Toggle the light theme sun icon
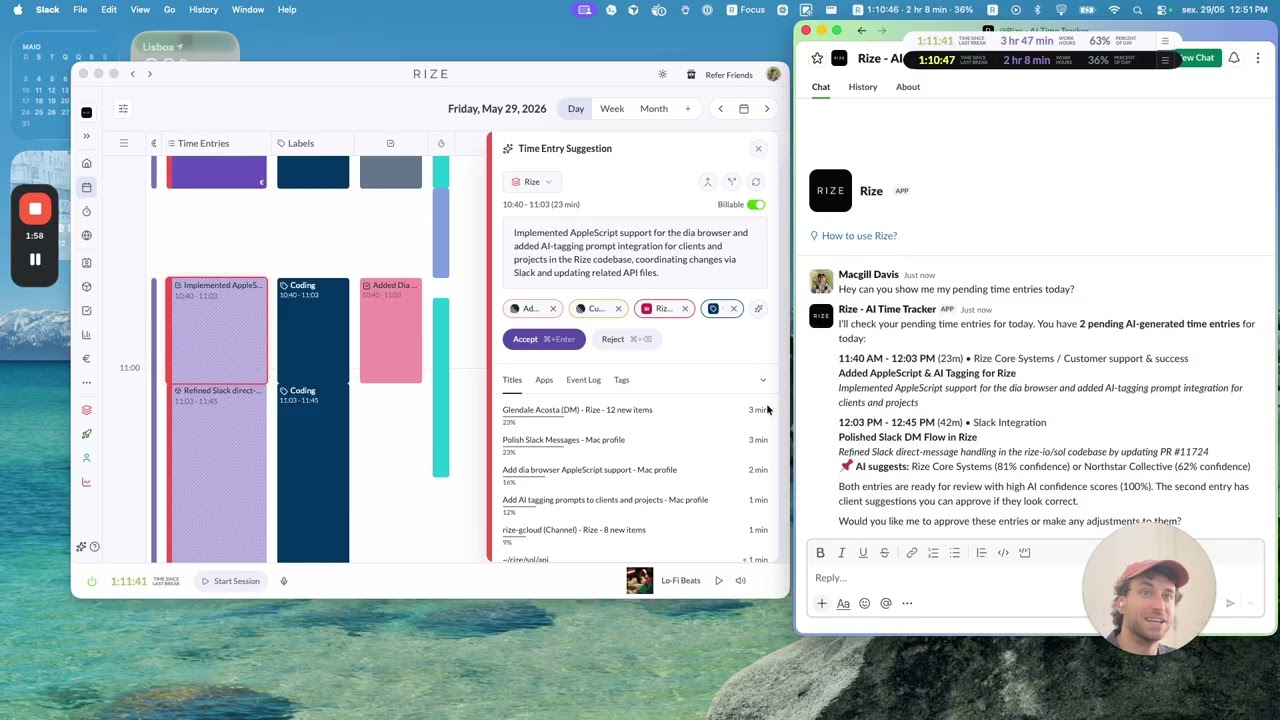The height and width of the screenshot is (720, 1280). (662, 75)
